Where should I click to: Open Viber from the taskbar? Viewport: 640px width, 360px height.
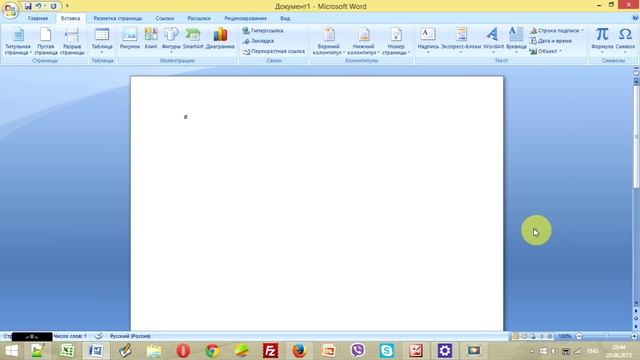[357, 351]
